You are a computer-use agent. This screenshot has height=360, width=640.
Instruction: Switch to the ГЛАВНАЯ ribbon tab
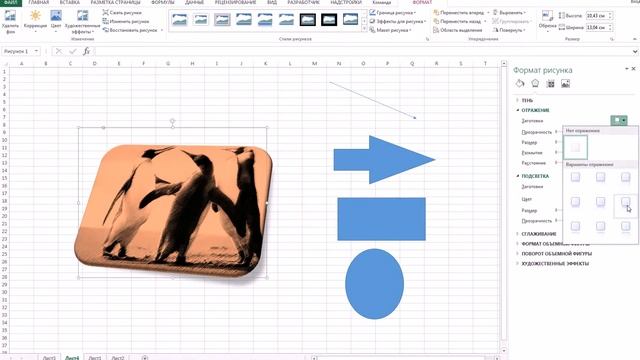(38, 2)
